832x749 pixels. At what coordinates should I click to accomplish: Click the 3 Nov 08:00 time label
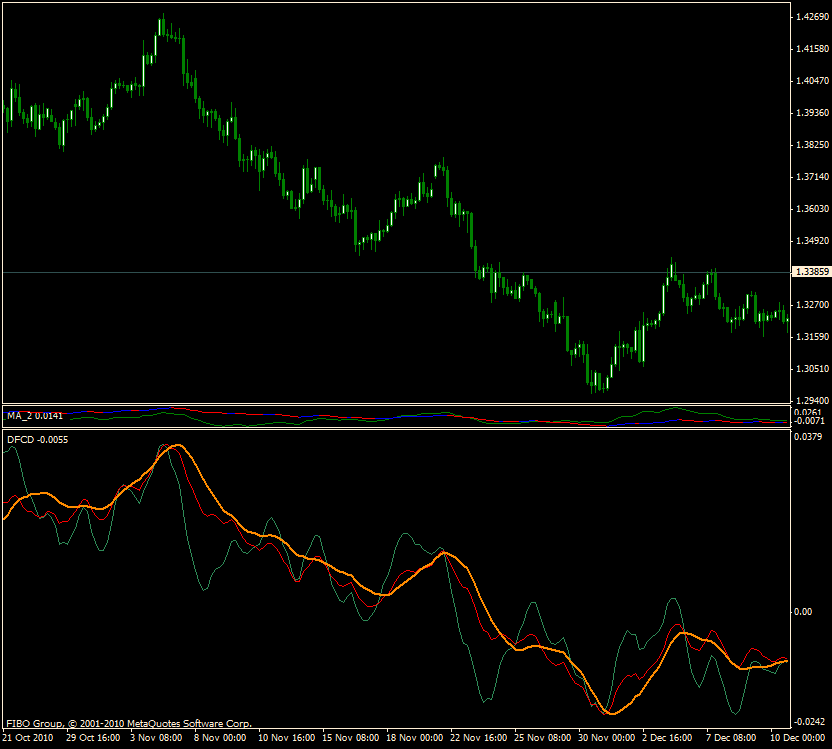coord(156,738)
